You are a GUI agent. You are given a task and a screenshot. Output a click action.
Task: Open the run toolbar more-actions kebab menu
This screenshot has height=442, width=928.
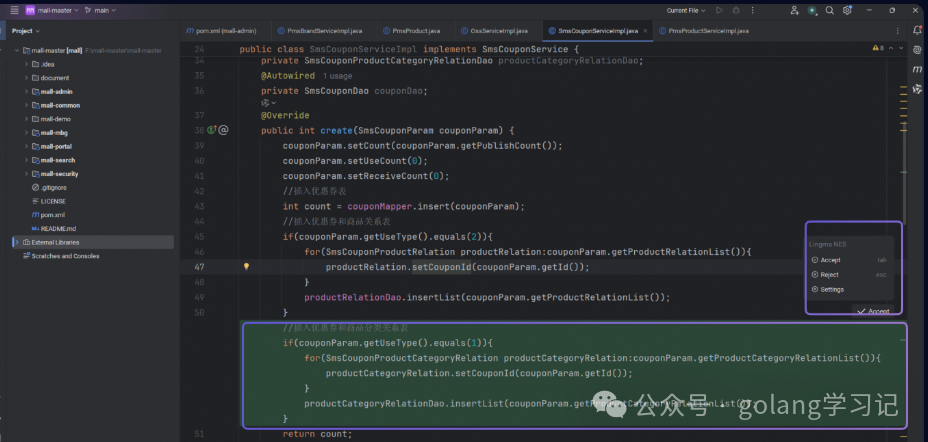pos(752,10)
